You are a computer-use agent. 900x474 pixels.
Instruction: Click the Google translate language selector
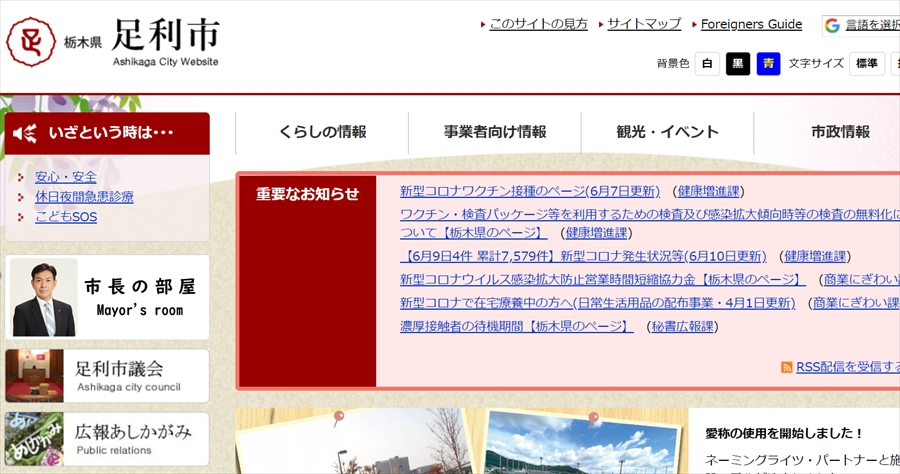(x=860, y=25)
